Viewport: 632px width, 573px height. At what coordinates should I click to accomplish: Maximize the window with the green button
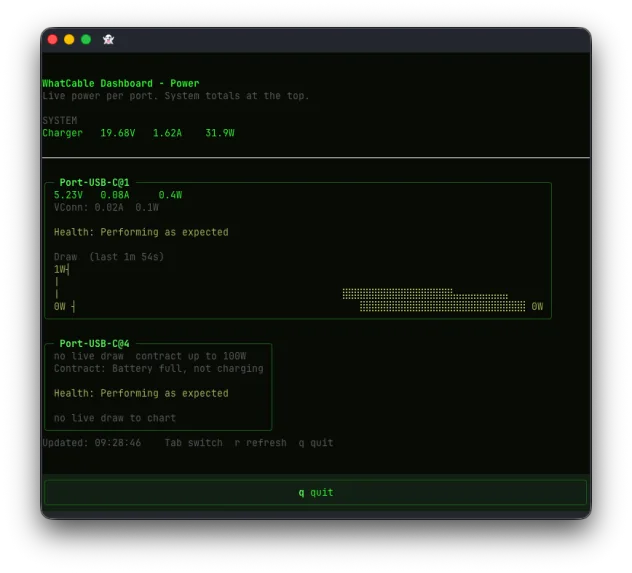coord(86,39)
